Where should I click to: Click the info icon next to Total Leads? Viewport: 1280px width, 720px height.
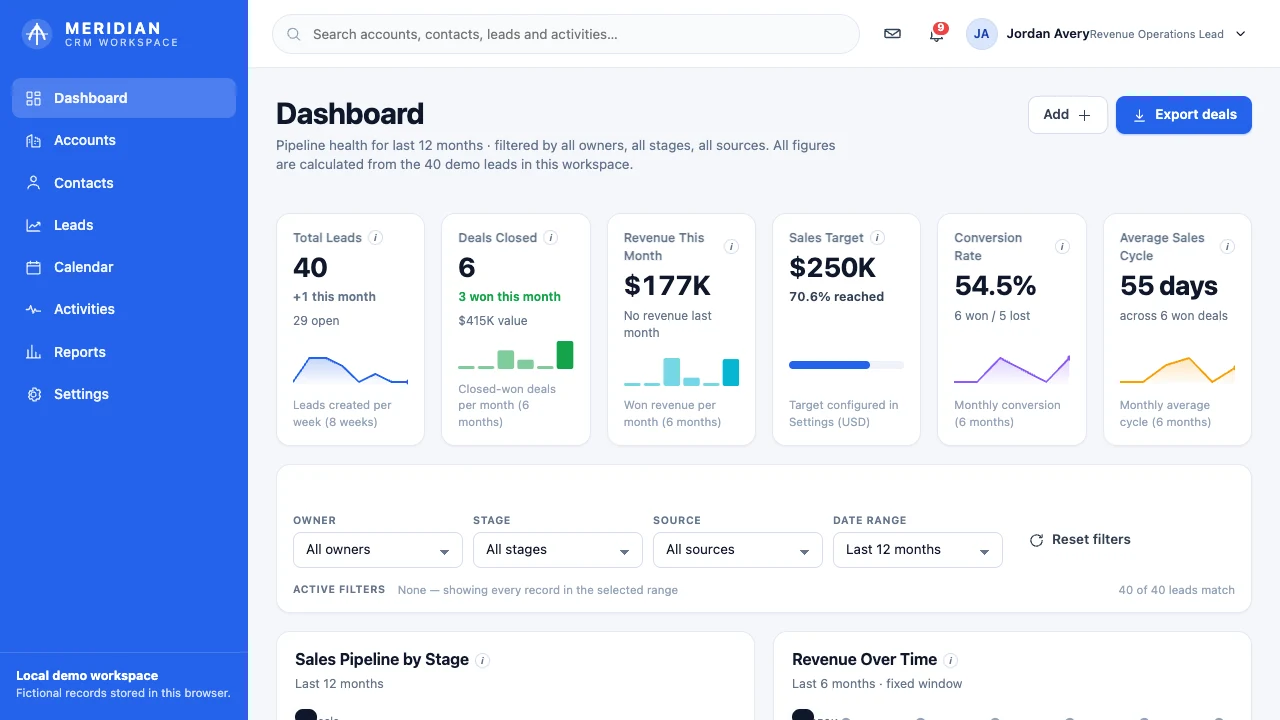[x=375, y=238]
